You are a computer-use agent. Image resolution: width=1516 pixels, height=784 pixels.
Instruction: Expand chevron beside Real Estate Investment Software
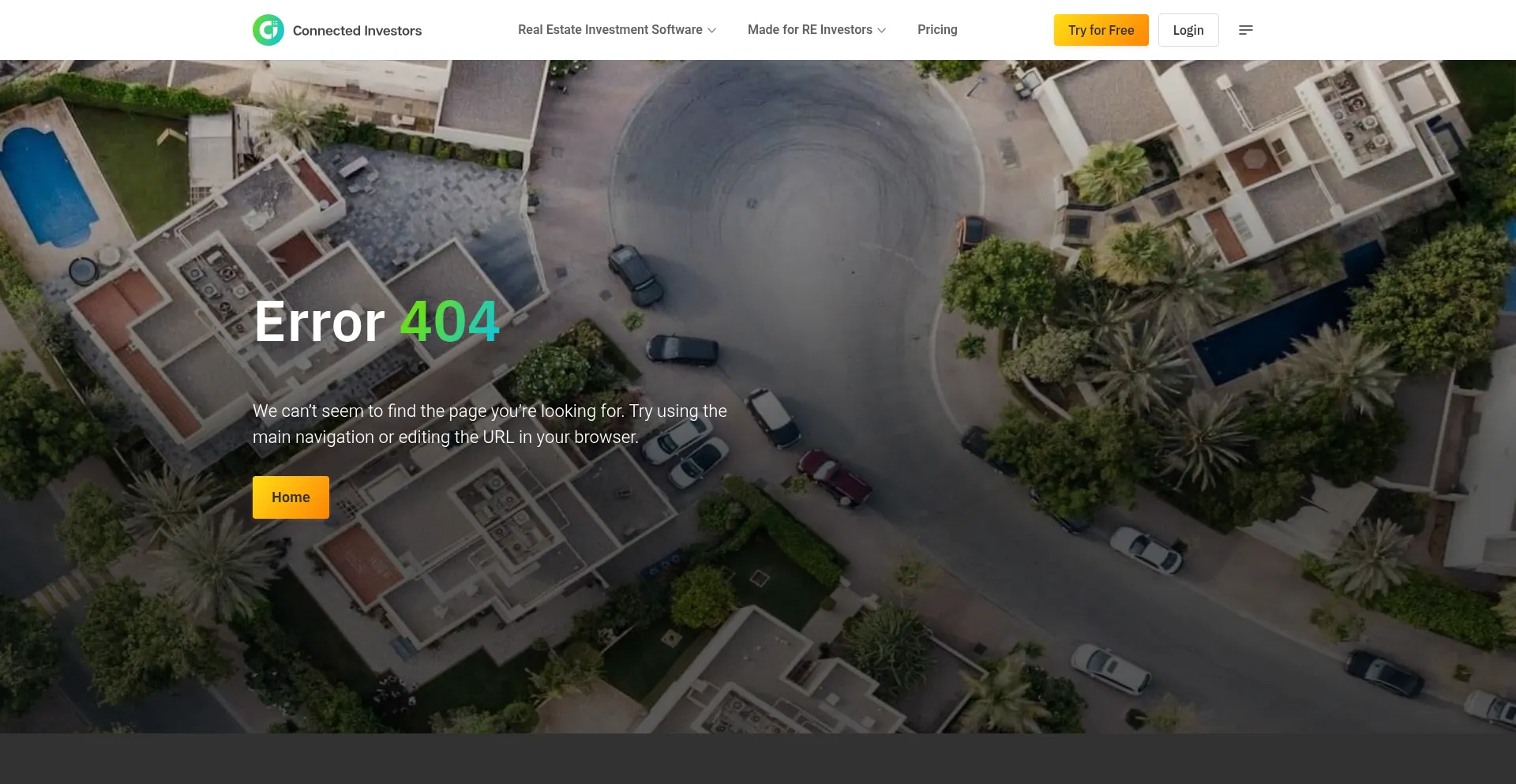(712, 31)
